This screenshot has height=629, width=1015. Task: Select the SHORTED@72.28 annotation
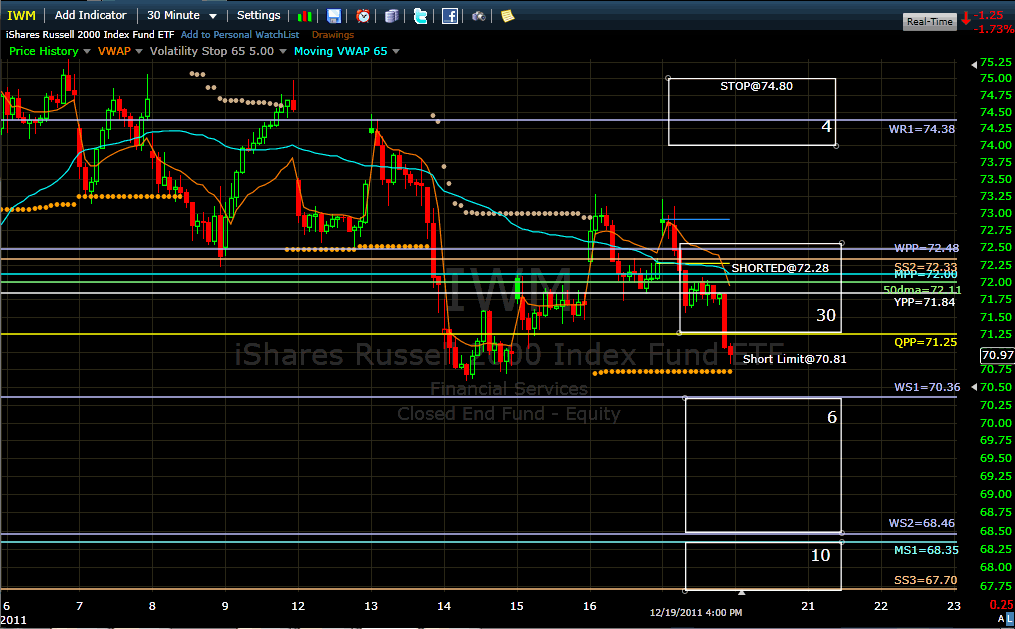780,268
